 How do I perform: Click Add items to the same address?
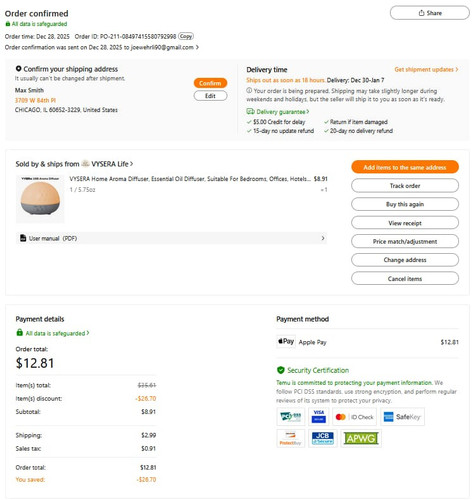[405, 167]
